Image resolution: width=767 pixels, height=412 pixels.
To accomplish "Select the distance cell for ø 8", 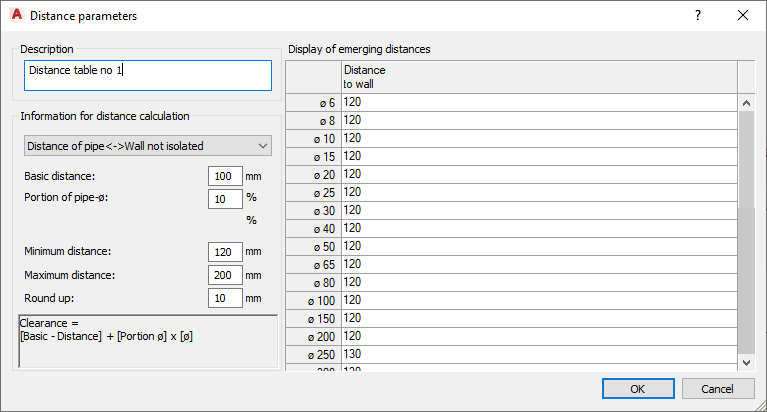I will pos(539,120).
